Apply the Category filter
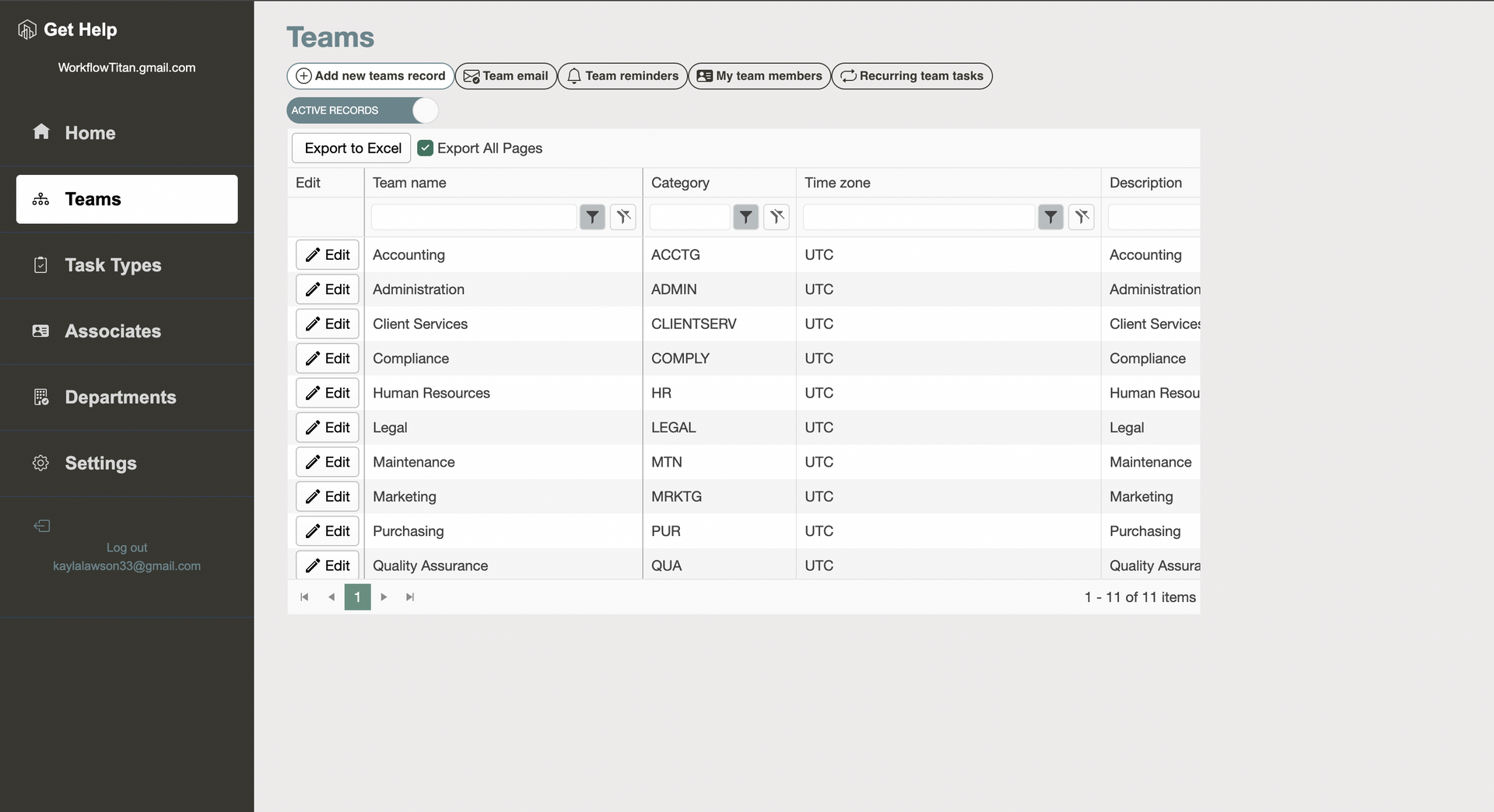The image size is (1494, 812). point(746,217)
